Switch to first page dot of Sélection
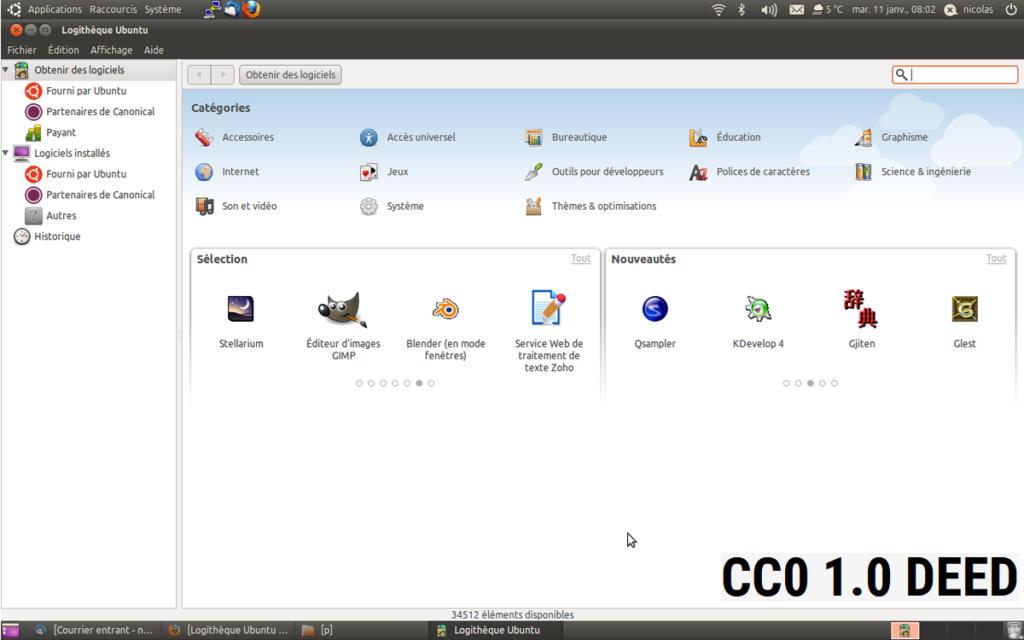The image size is (1024, 640). [x=359, y=383]
